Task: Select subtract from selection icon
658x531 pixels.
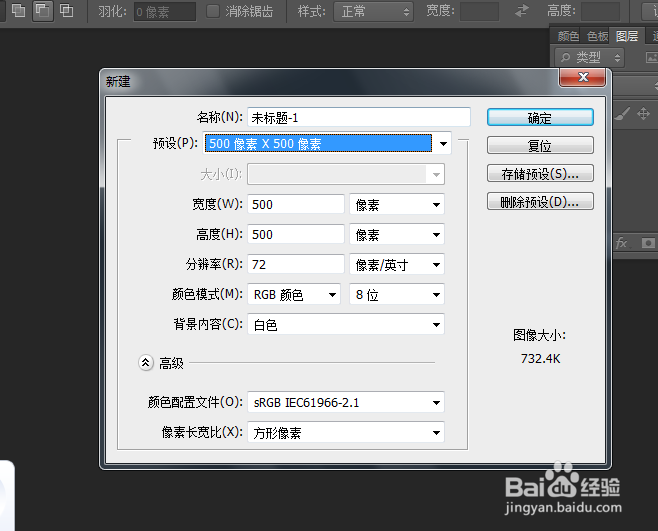Action: [42, 10]
